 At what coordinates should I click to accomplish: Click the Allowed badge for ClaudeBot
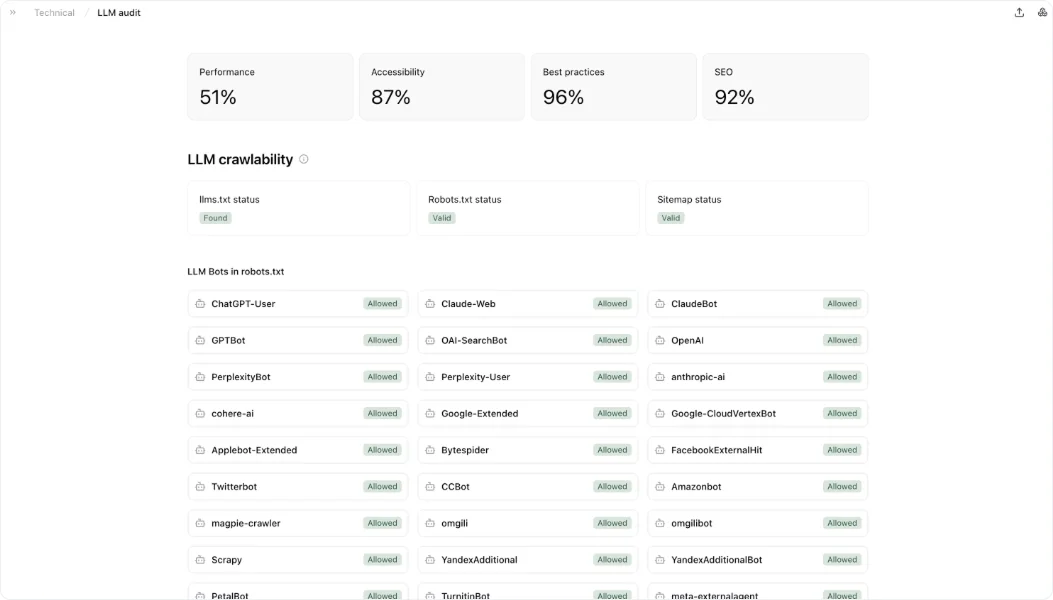842,304
